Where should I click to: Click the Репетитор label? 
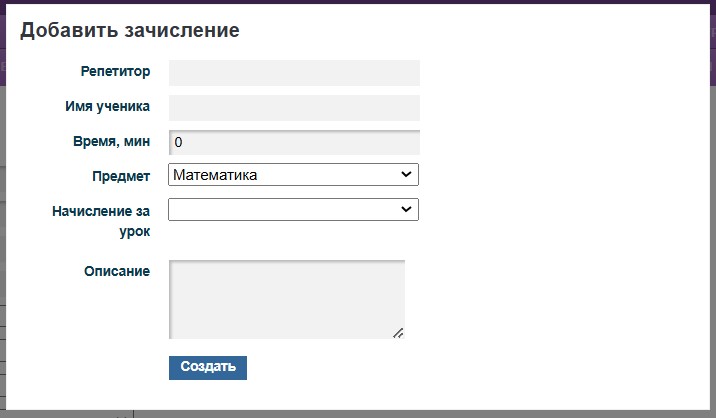(x=115, y=72)
